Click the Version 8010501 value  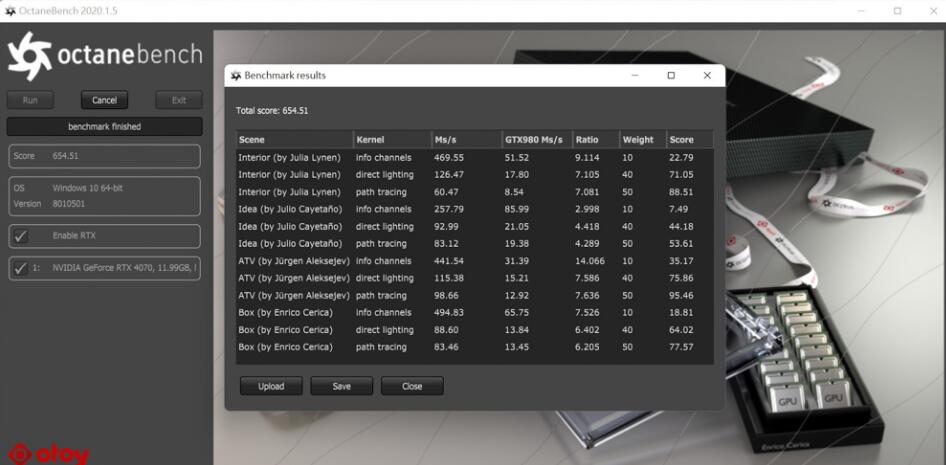[68, 204]
